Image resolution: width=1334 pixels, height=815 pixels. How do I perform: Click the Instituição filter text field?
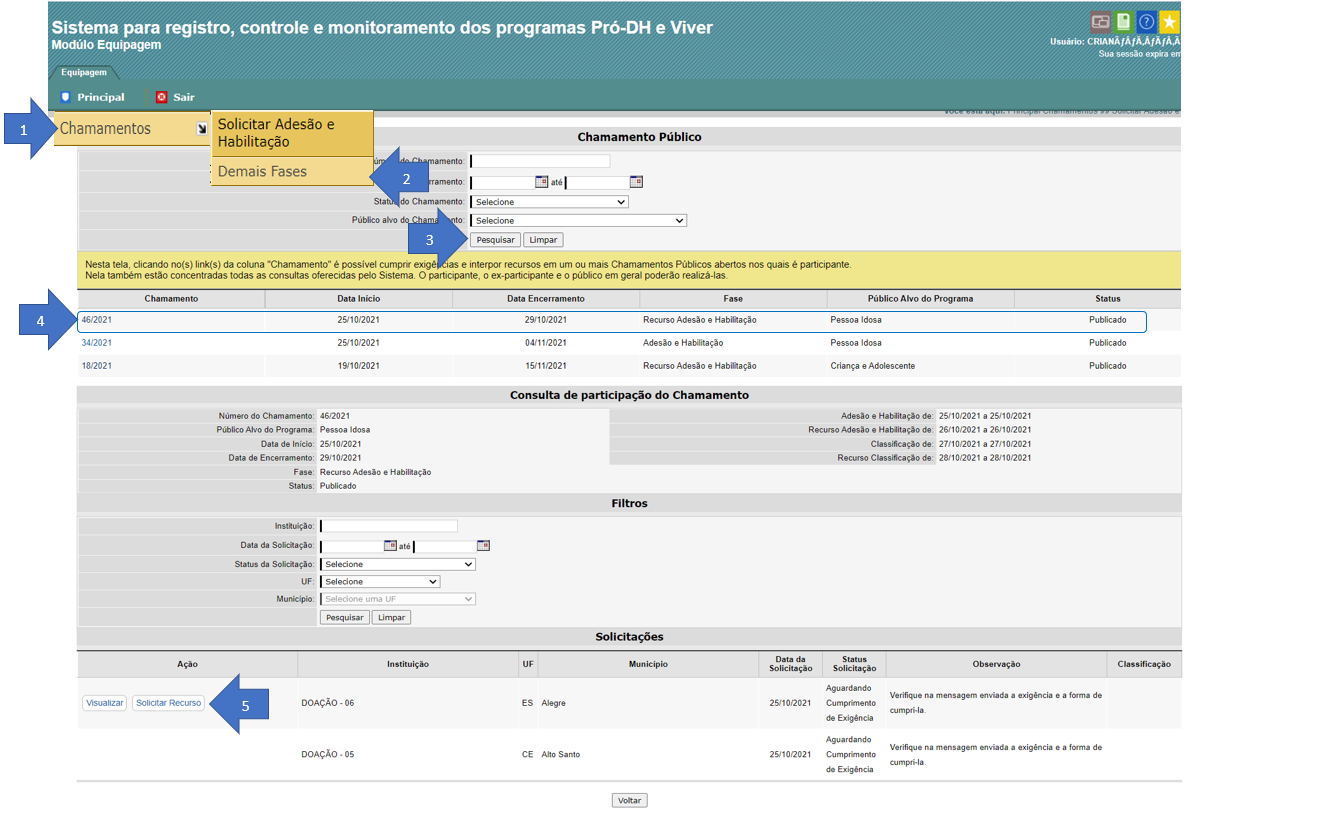(388, 526)
